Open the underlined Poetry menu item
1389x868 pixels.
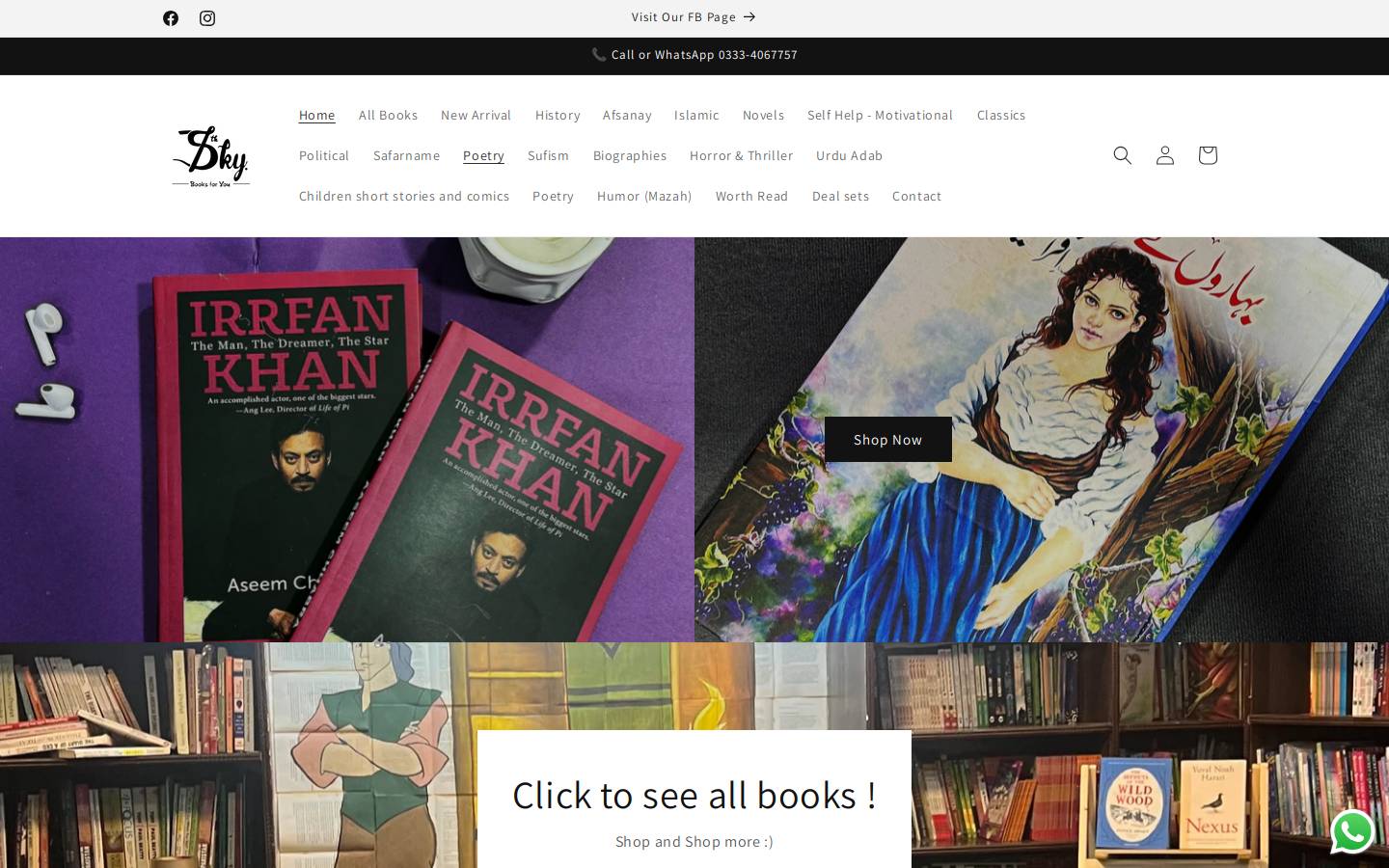point(483,155)
